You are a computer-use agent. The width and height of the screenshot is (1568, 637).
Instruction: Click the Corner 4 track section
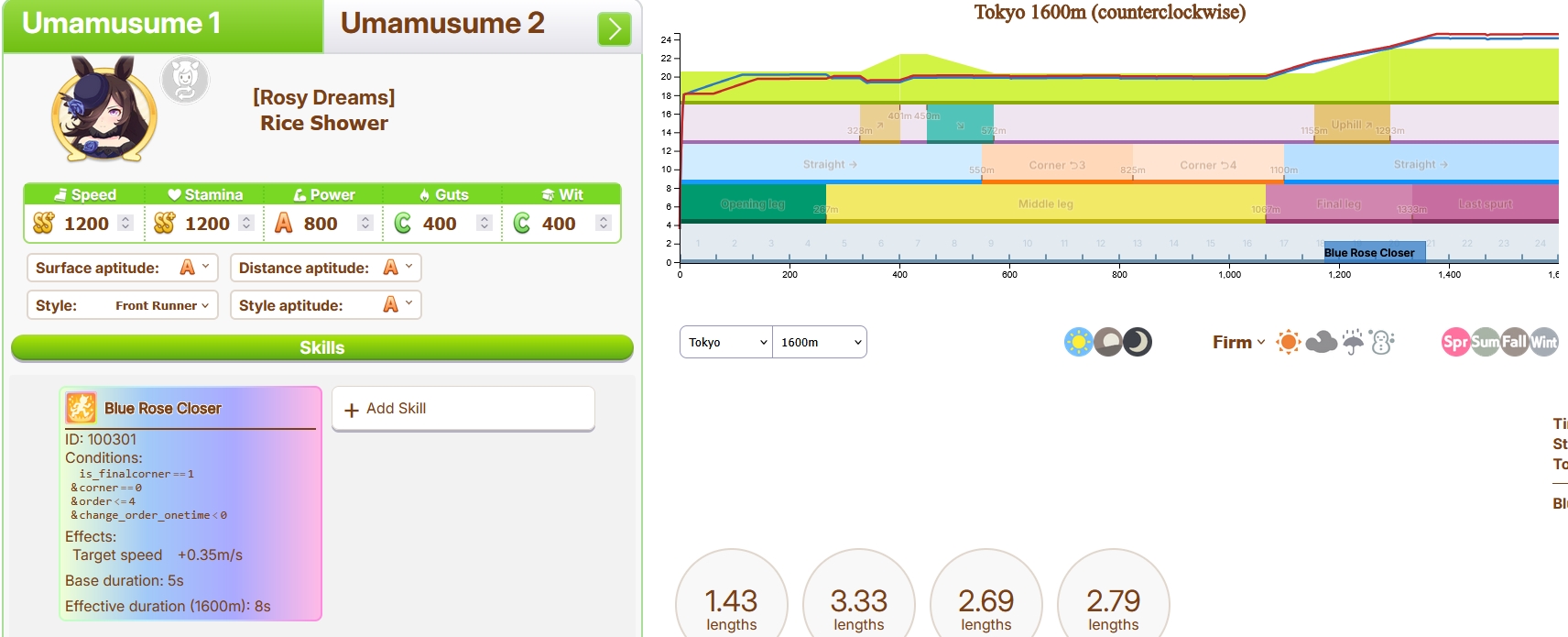coord(1208,165)
